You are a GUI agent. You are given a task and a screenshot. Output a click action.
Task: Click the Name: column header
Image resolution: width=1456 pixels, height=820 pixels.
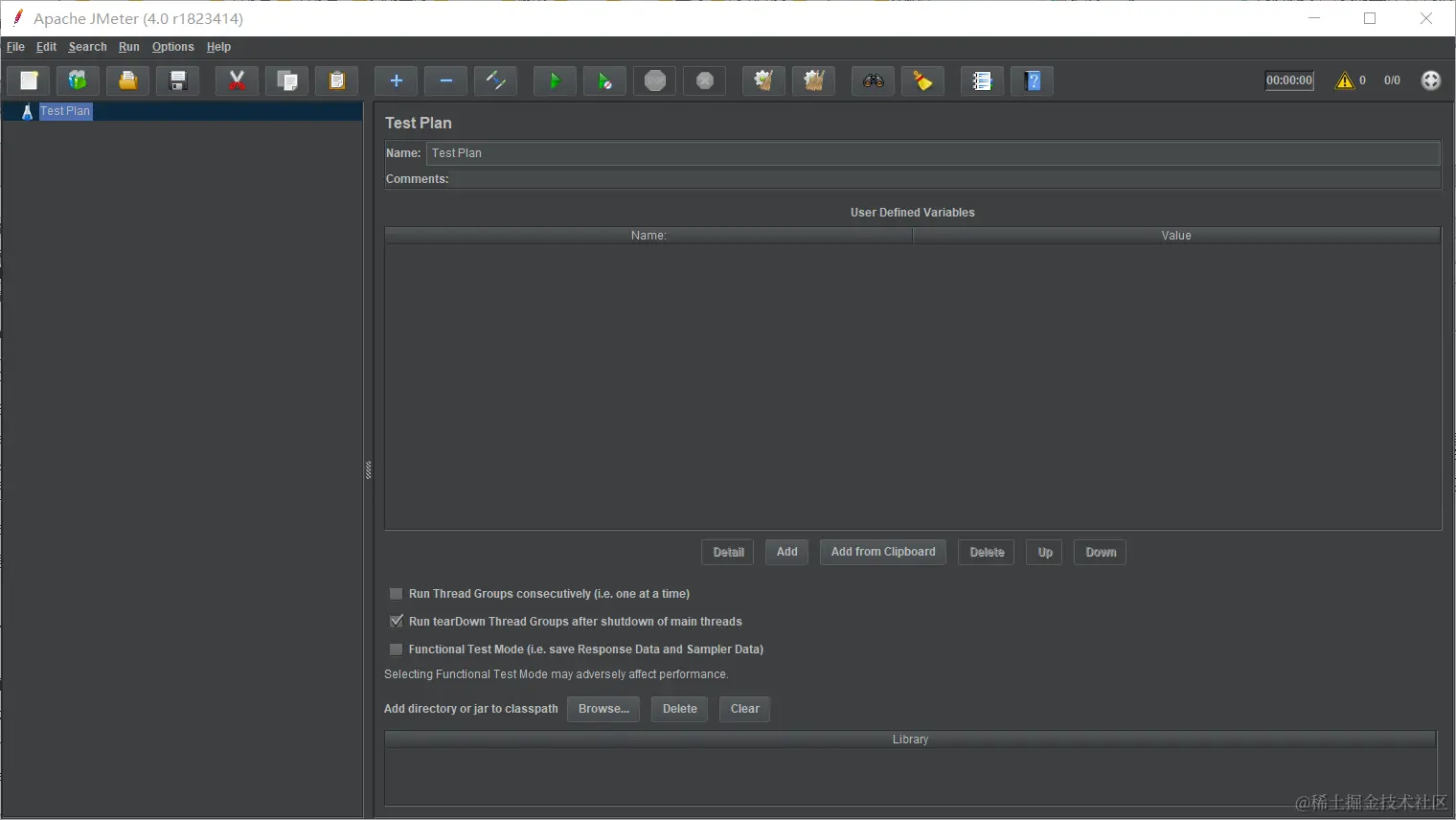pyautogui.click(x=648, y=236)
